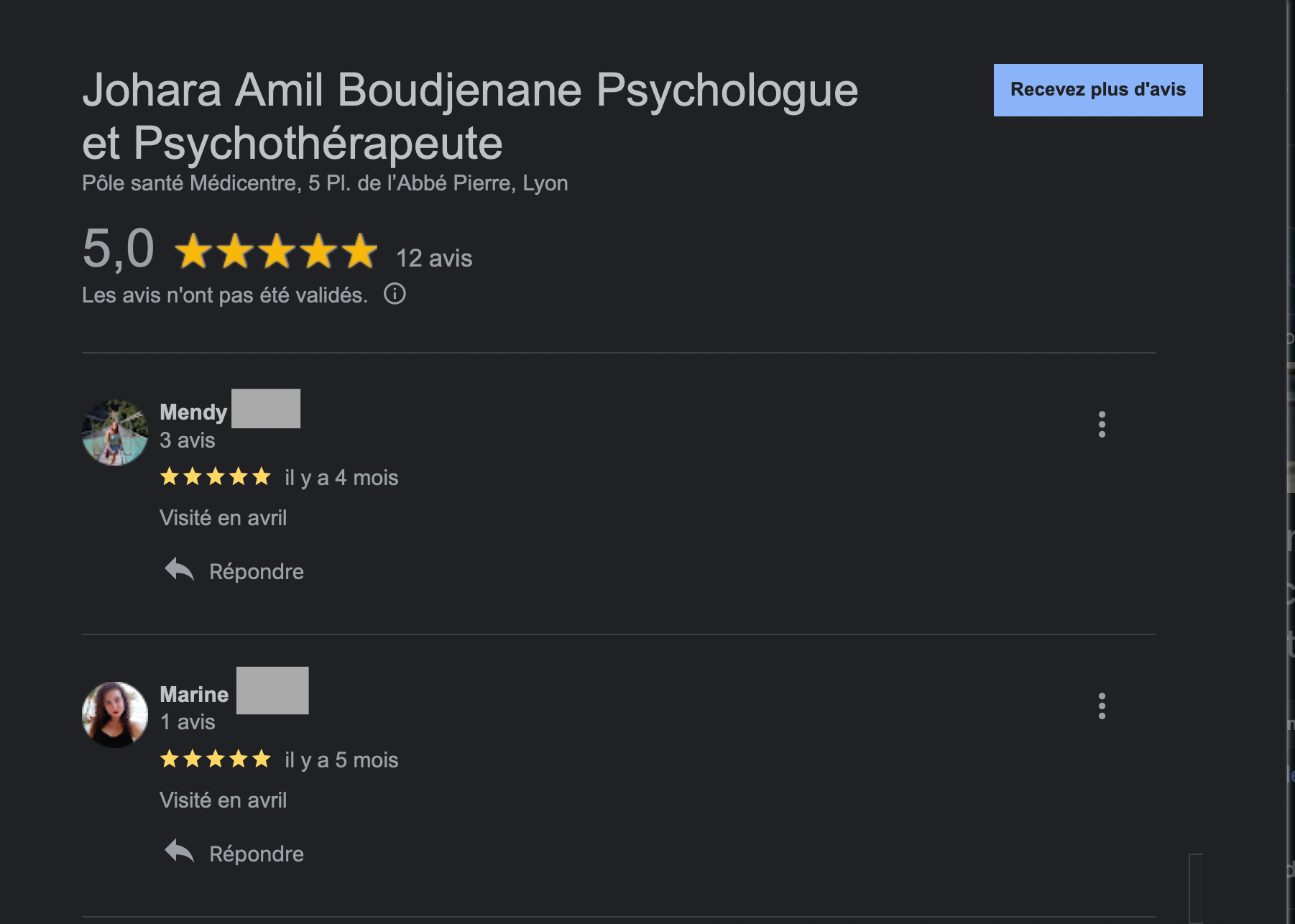The image size is (1295, 924).
Task: Click Marine's 1 avis count
Action: (188, 722)
